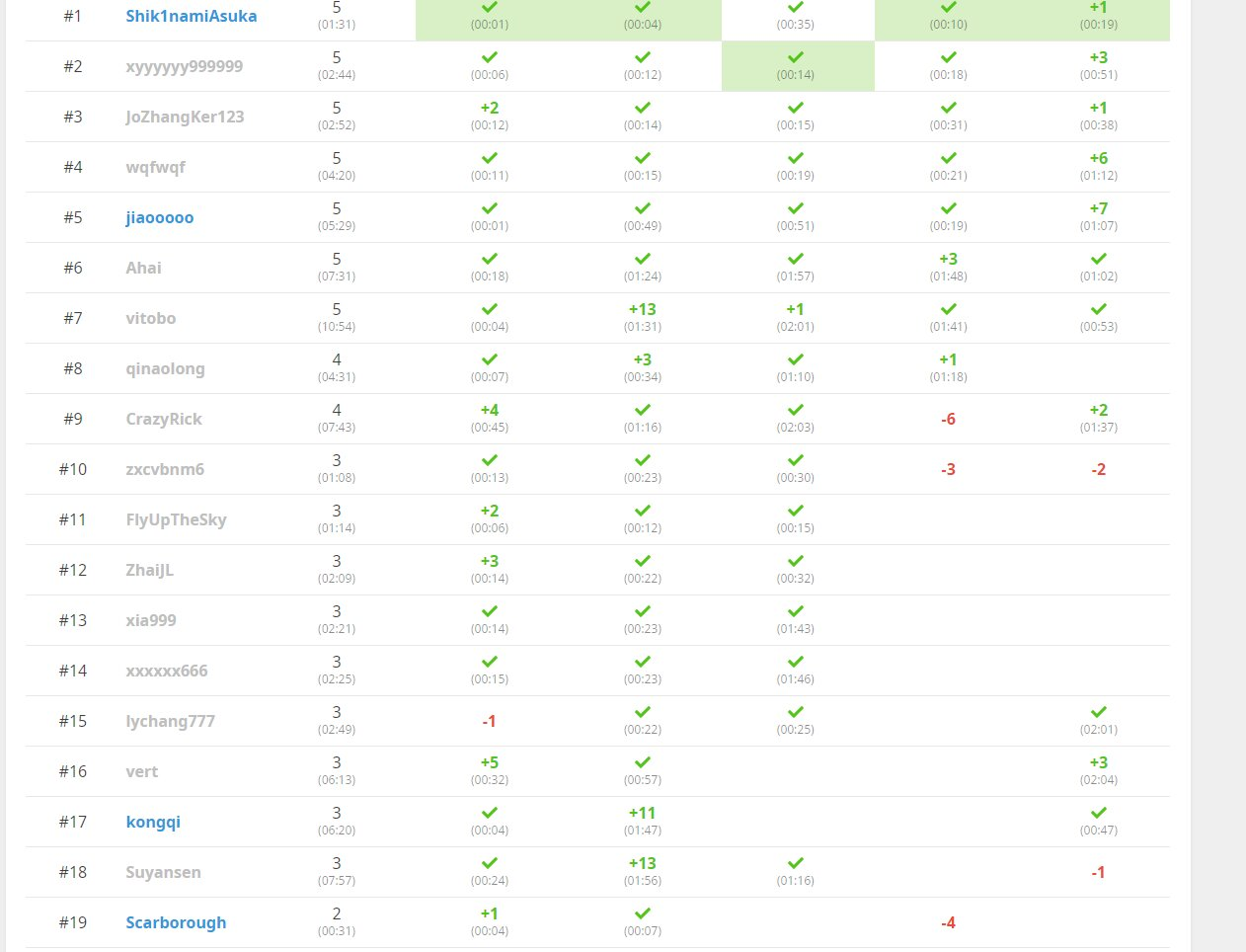Click vitobo's checkmark above 00:53
Screen dimensions: 1246x952
tap(1098, 309)
